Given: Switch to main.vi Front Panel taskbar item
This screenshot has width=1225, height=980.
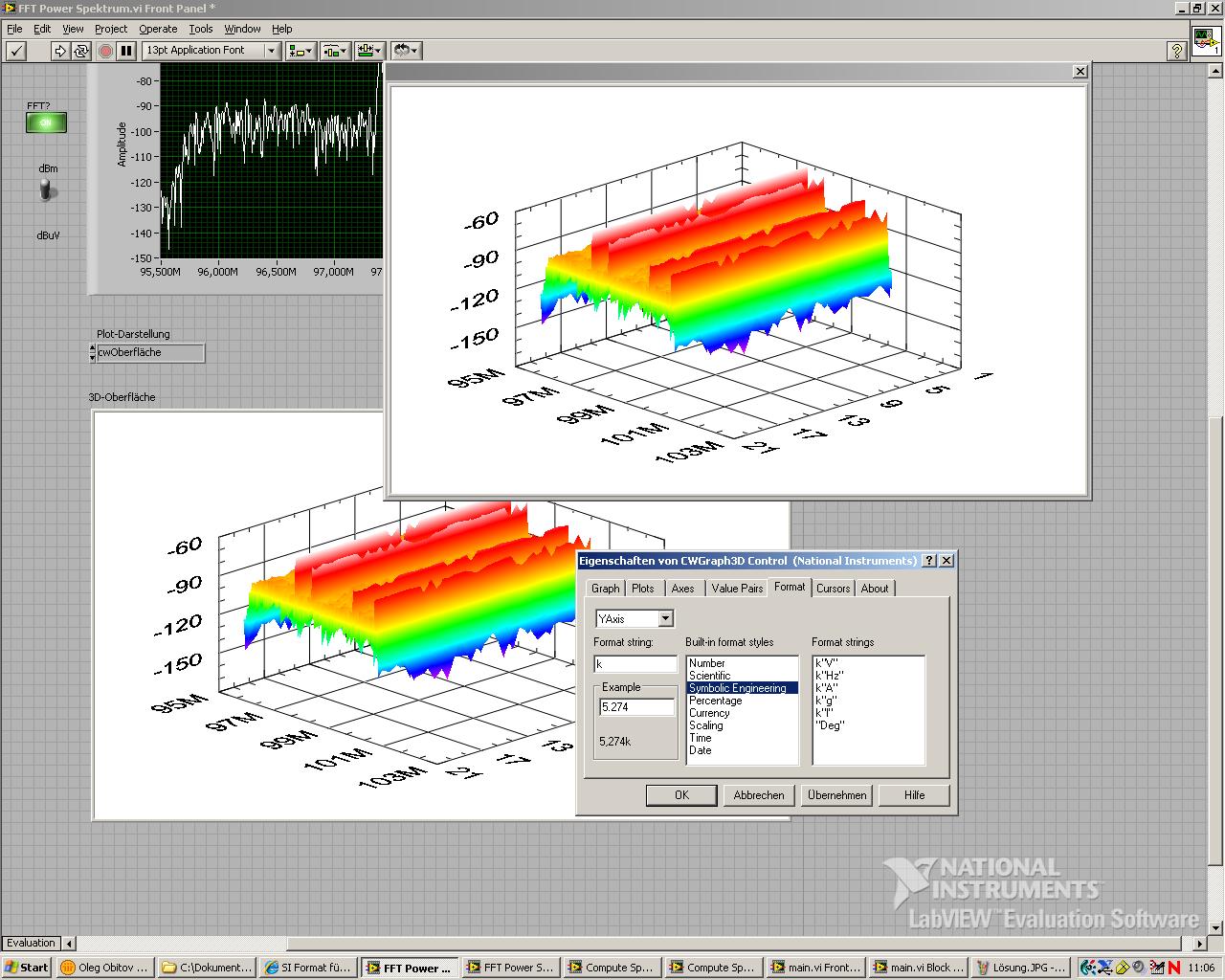Looking at the screenshot, I should 815,968.
